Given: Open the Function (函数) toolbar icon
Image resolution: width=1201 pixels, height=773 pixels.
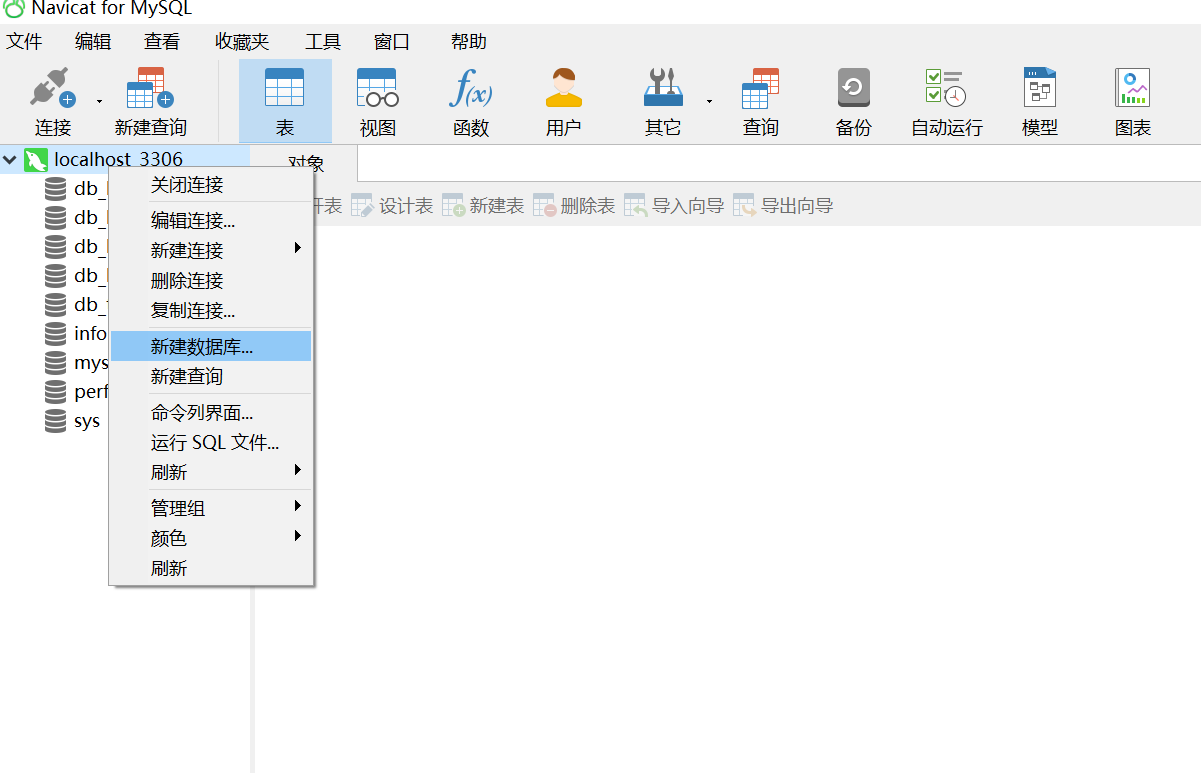Looking at the screenshot, I should [470, 88].
